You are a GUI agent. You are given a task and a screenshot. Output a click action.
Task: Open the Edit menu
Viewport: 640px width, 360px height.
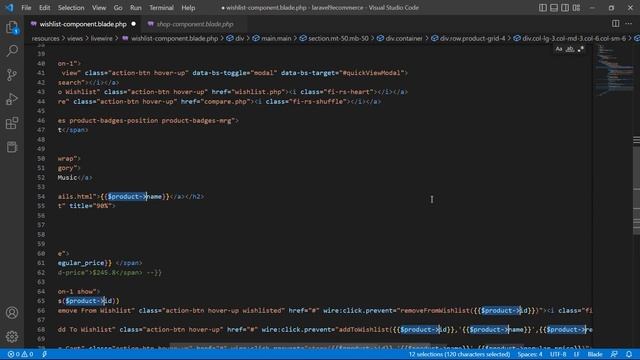point(44,8)
